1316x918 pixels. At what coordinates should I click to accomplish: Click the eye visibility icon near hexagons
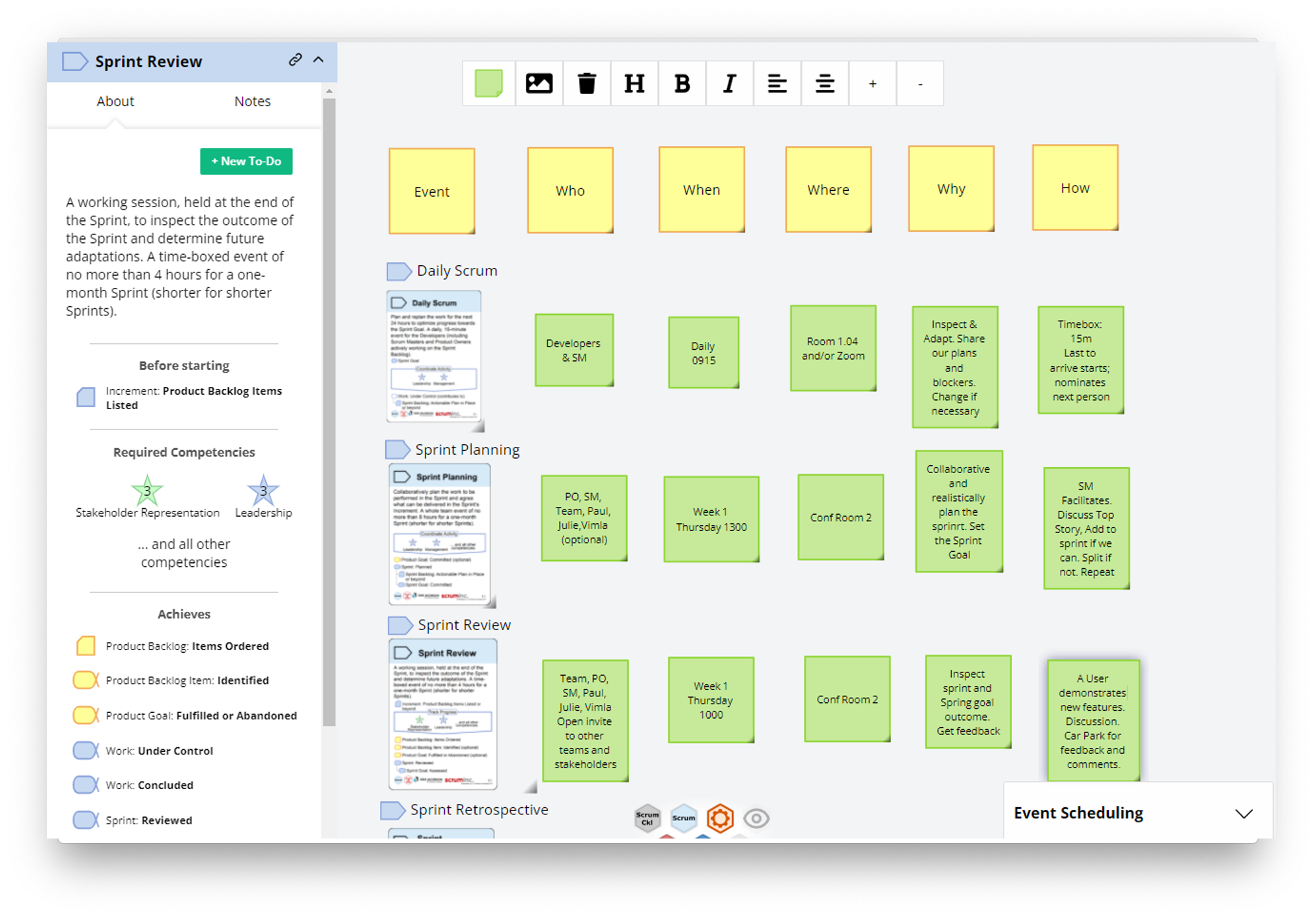coord(756,818)
